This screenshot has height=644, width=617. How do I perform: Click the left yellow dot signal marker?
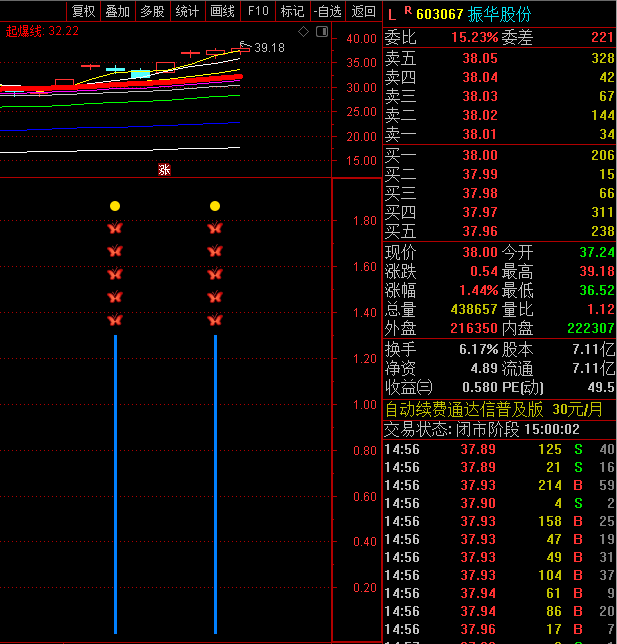tap(115, 206)
